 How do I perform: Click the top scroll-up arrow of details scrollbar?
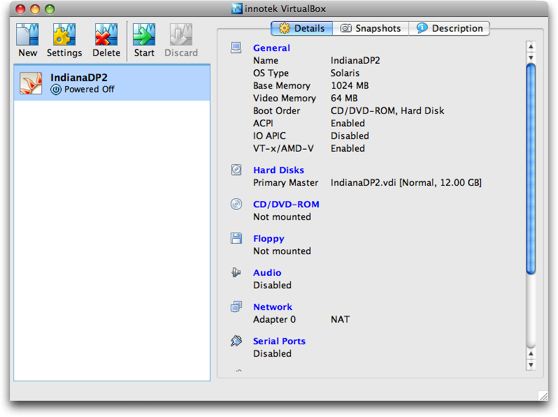(531, 46)
